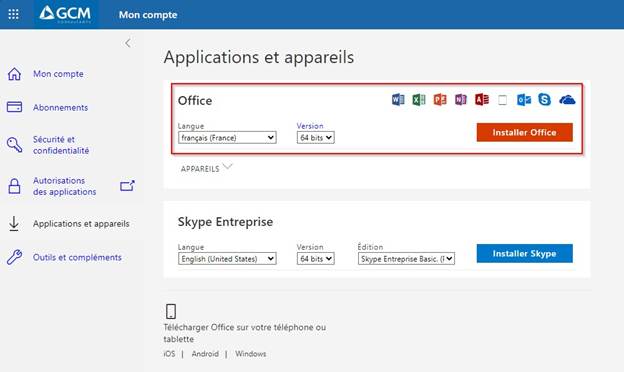Screen dimensions: 624x372
Task: Click the Access icon in Office section
Action: (x=482, y=99)
